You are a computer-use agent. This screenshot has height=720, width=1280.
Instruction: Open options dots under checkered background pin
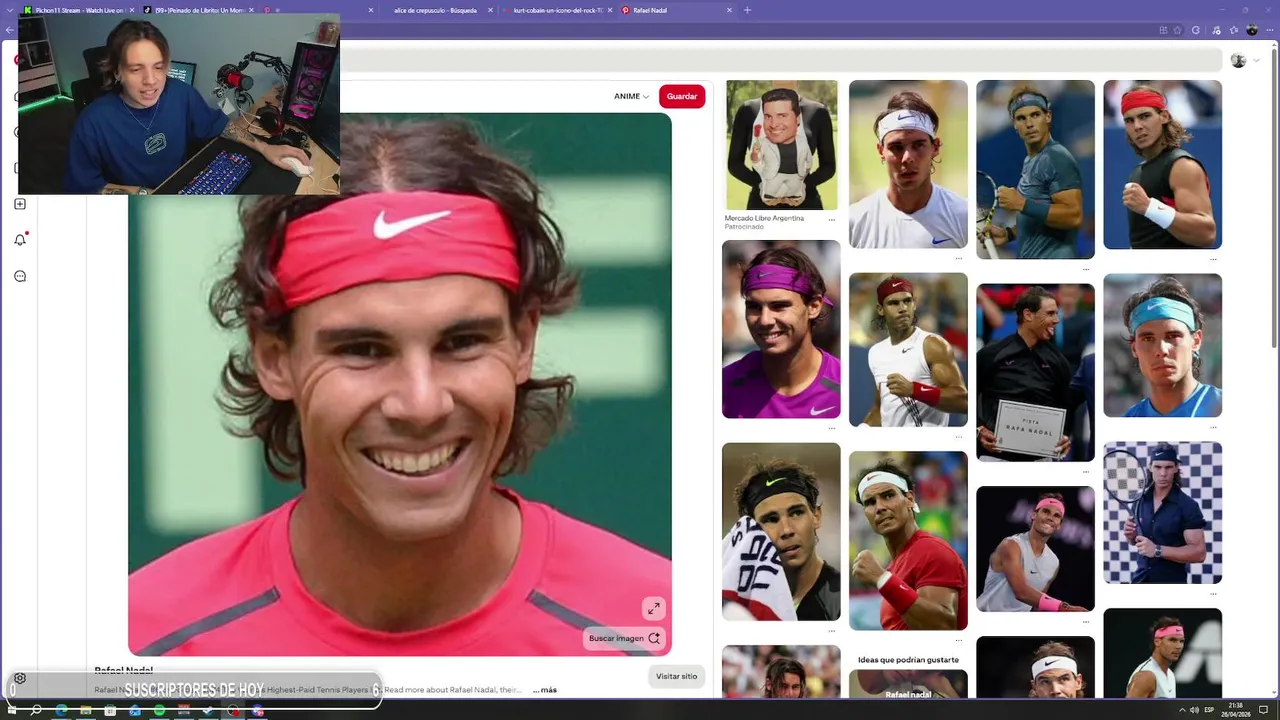(1212, 594)
